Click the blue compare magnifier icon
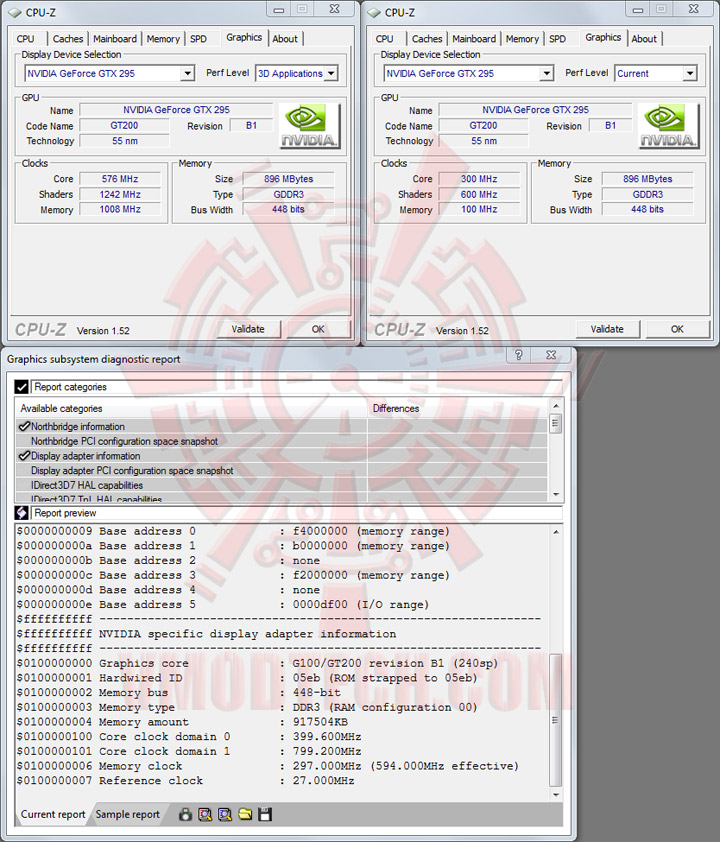The image size is (720, 842). pos(225,815)
